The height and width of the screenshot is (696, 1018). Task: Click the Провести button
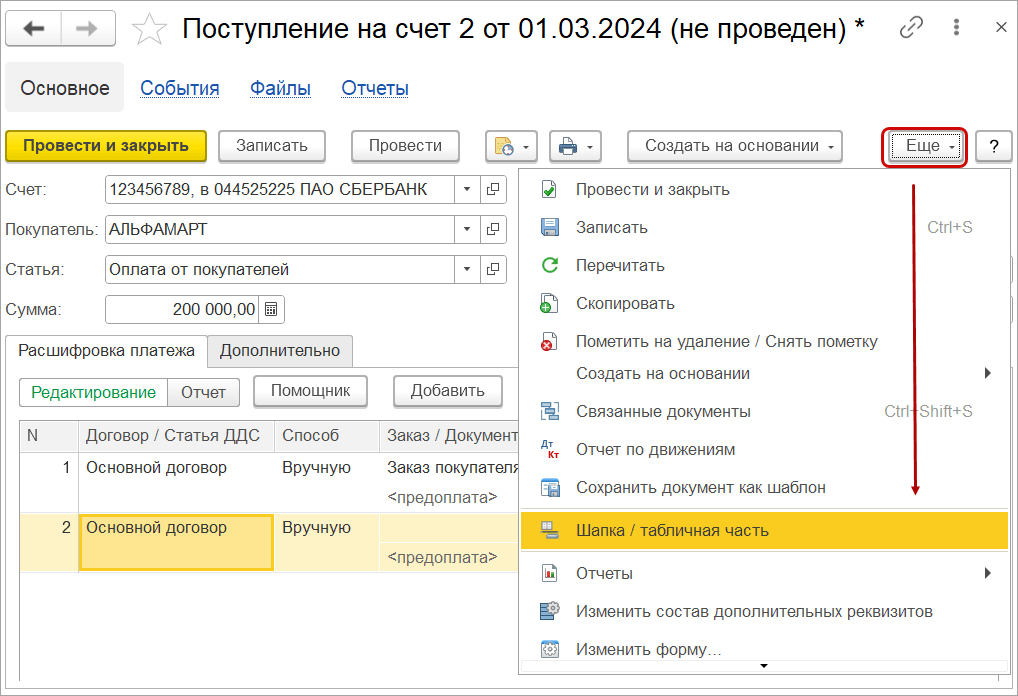click(x=405, y=146)
